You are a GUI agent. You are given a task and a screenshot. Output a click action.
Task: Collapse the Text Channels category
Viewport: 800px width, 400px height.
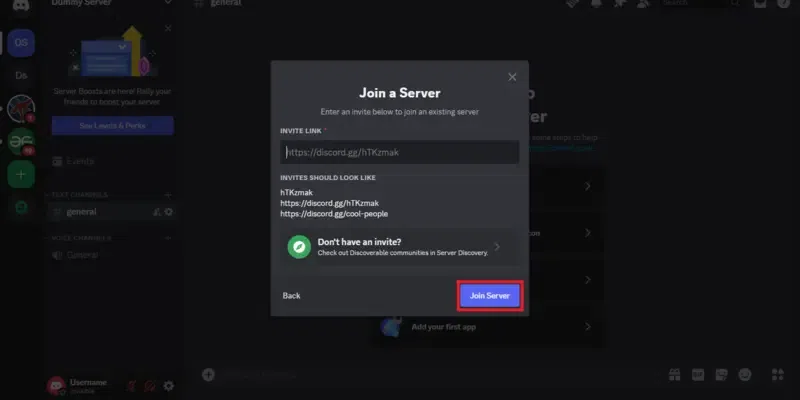tap(80, 195)
